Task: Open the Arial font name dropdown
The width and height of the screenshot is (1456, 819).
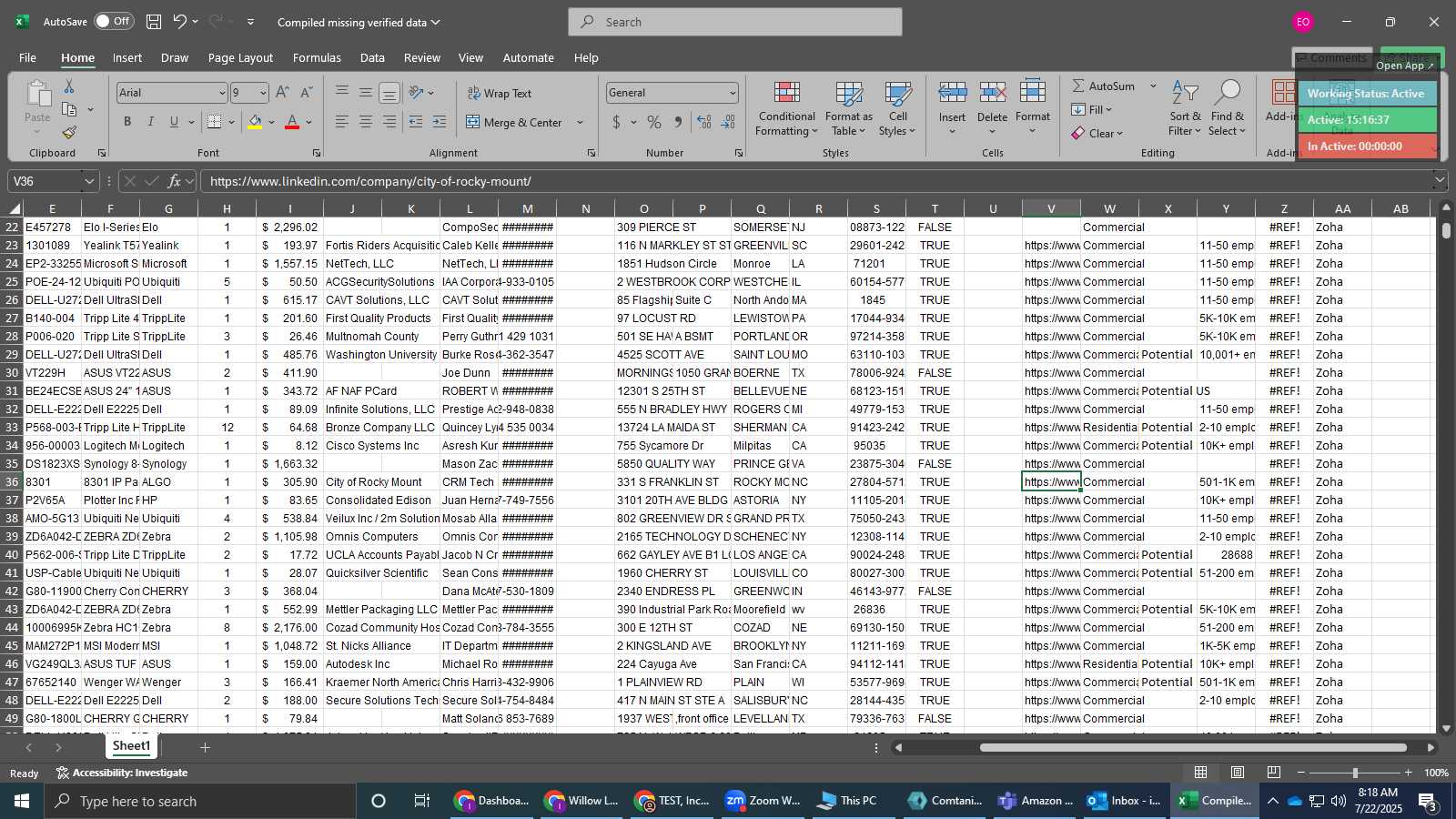Action: pyautogui.click(x=221, y=93)
